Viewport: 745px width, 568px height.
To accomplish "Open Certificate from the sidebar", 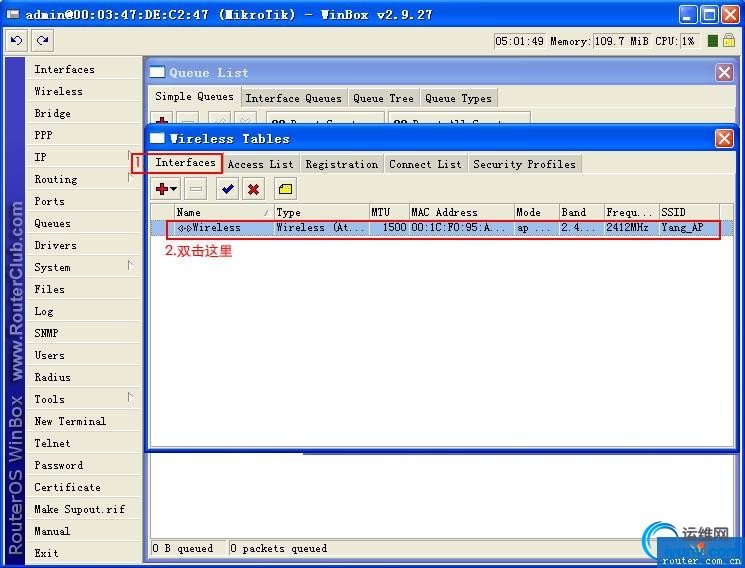I will coord(83,487).
